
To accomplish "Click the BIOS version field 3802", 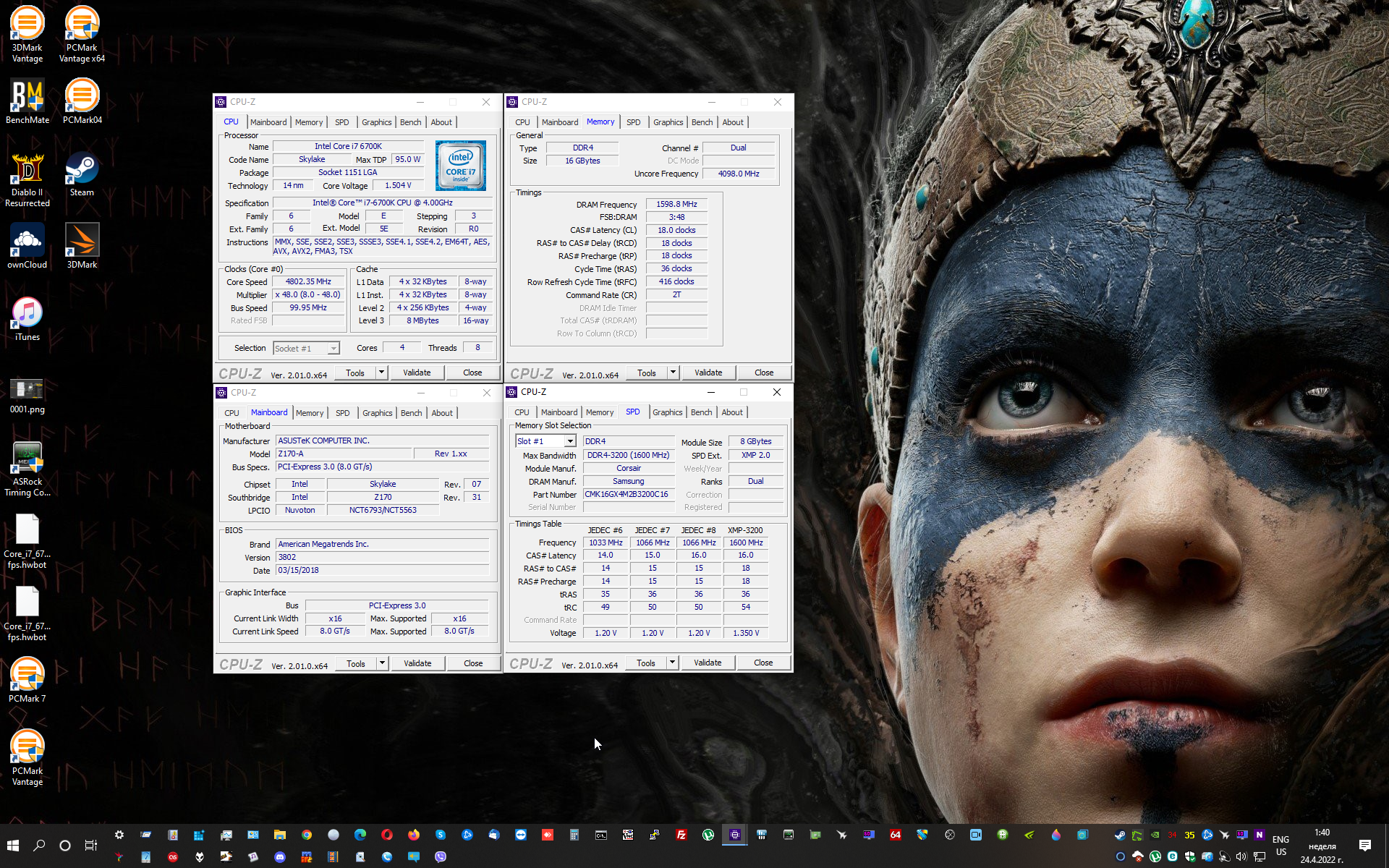I will pyautogui.click(x=383, y=557).
